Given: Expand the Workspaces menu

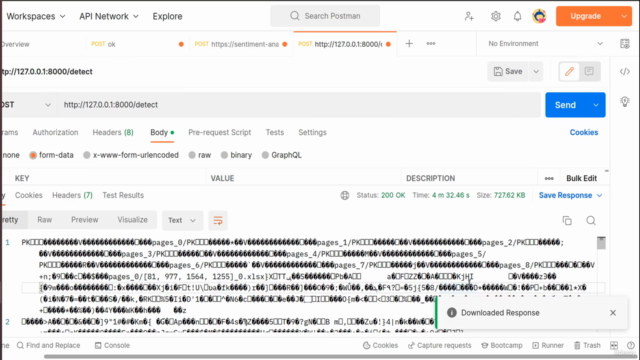Looking at the screenshot, I should click(x=36, y=16).
